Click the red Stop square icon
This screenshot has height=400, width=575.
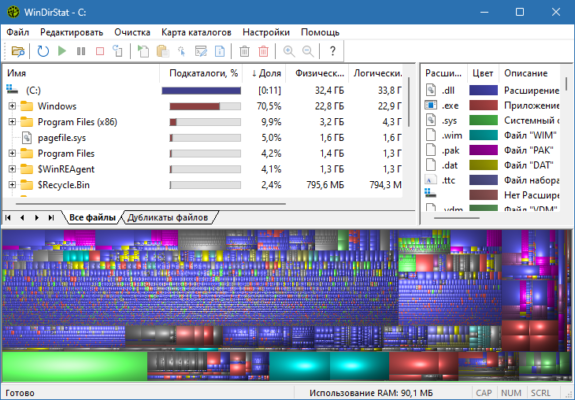click(100, 51)
